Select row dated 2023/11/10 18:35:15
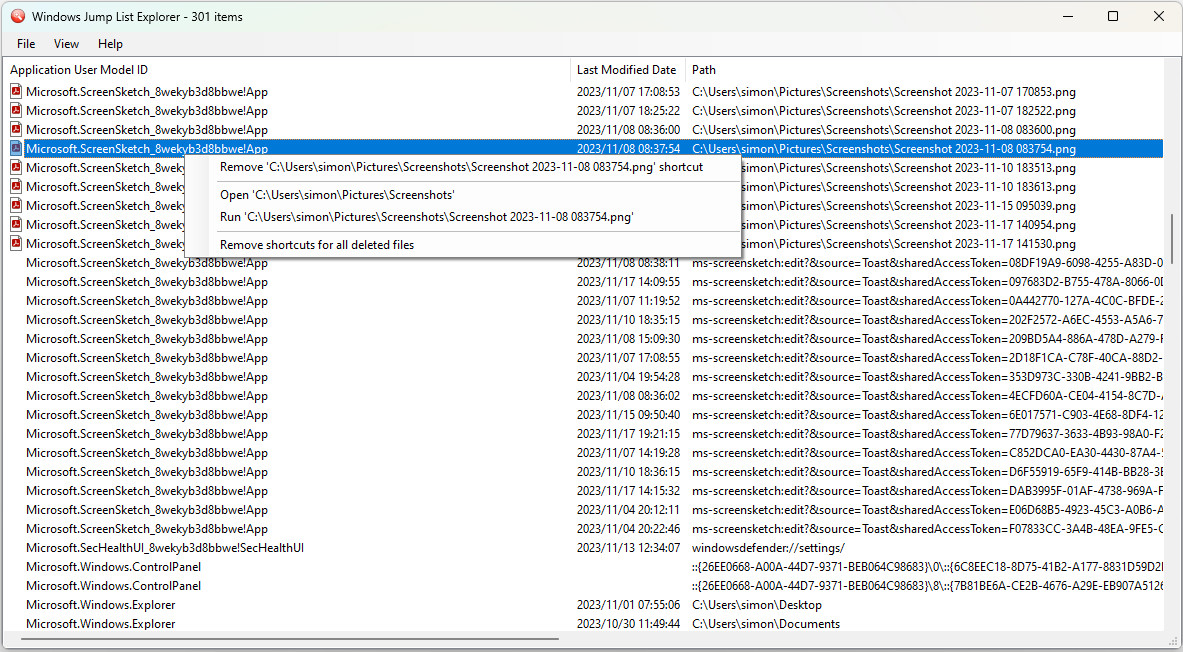The height and width of the screenshot is (652, 1183). pyautogui.click(x=582, y=320)
